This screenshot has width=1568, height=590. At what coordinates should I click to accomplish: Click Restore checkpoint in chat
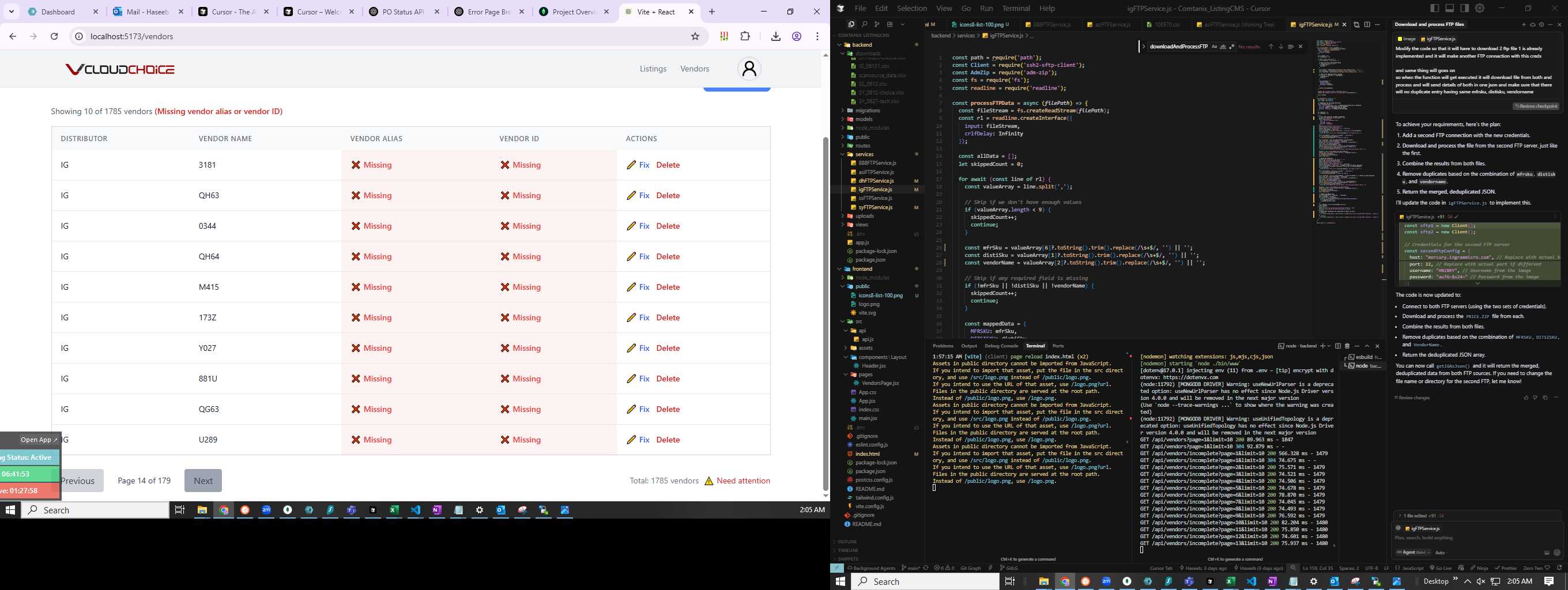coord(1536,107)
